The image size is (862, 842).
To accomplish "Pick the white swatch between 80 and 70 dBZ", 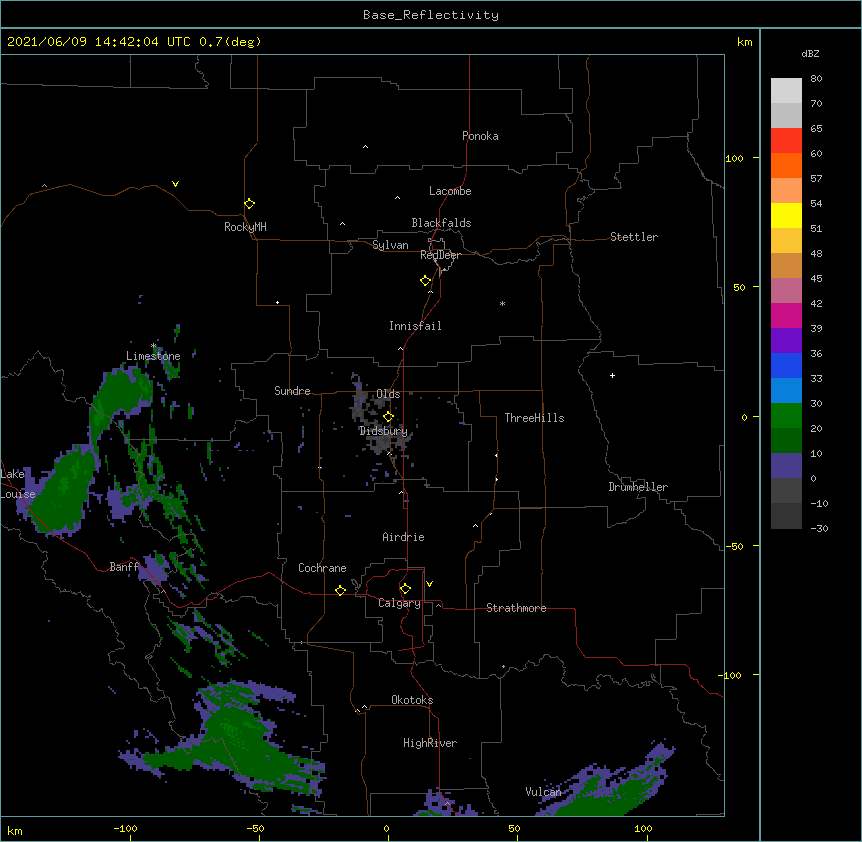I will pyautogui.click(x=786, y=90).
